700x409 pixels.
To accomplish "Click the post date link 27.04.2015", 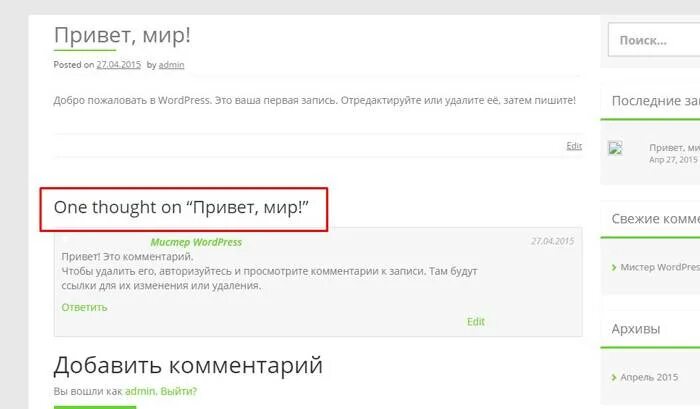I will tap(118, 65).
